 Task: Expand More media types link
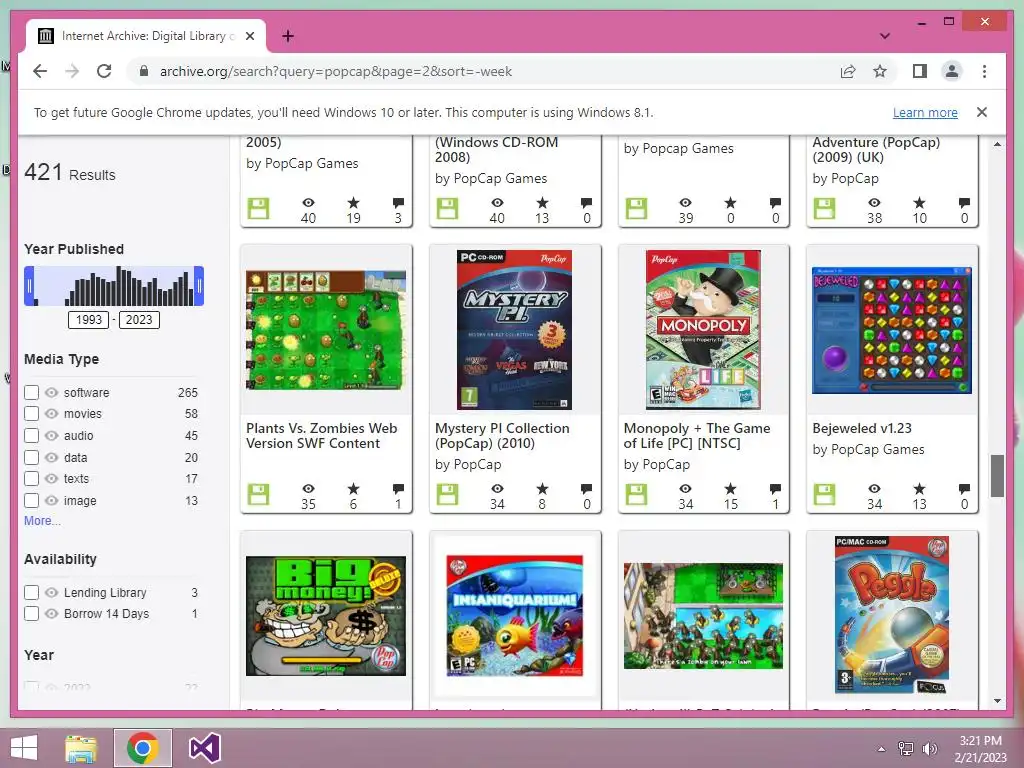click(x=42, y=520)
